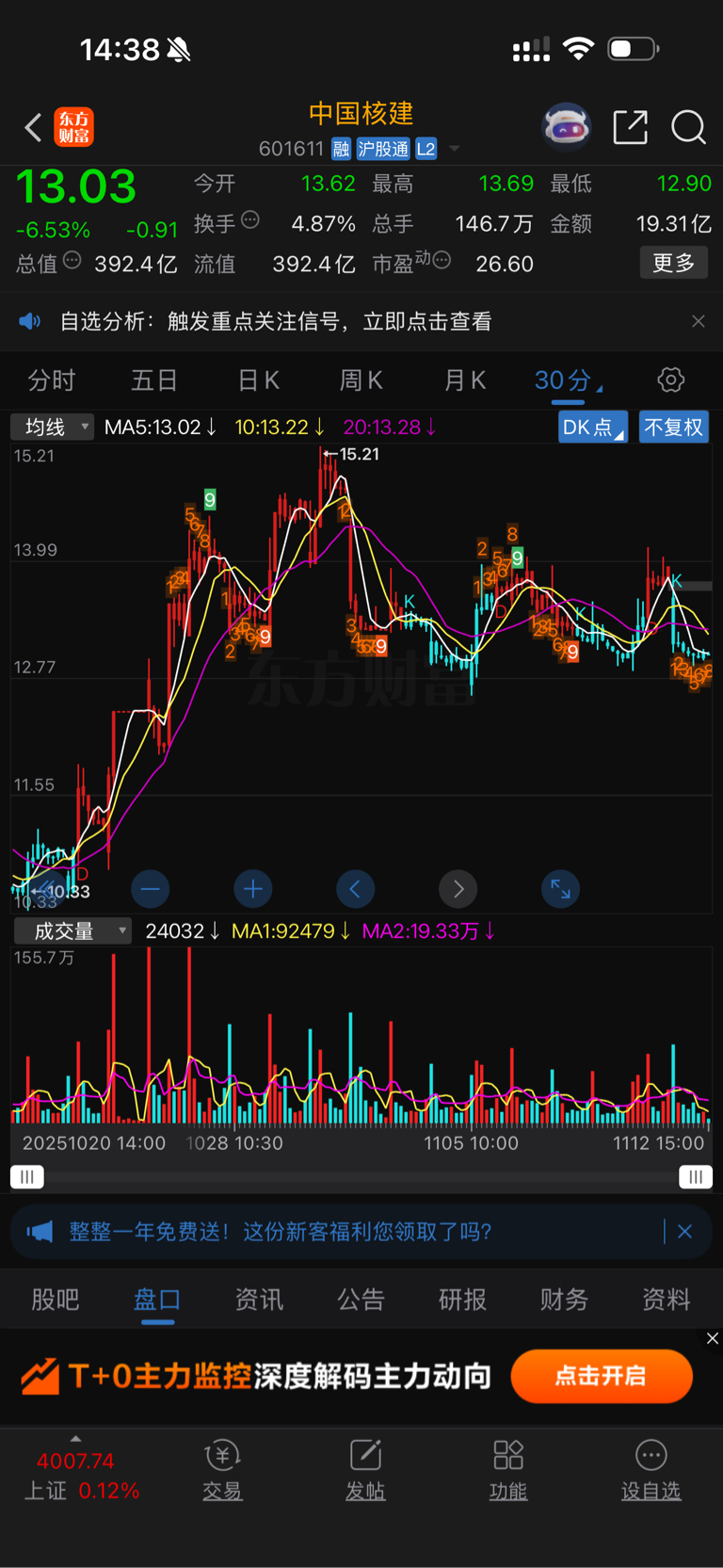This screenshot has height=1568, width=723.
Task: Tap the 更多 button
Action: pos(674,263)
